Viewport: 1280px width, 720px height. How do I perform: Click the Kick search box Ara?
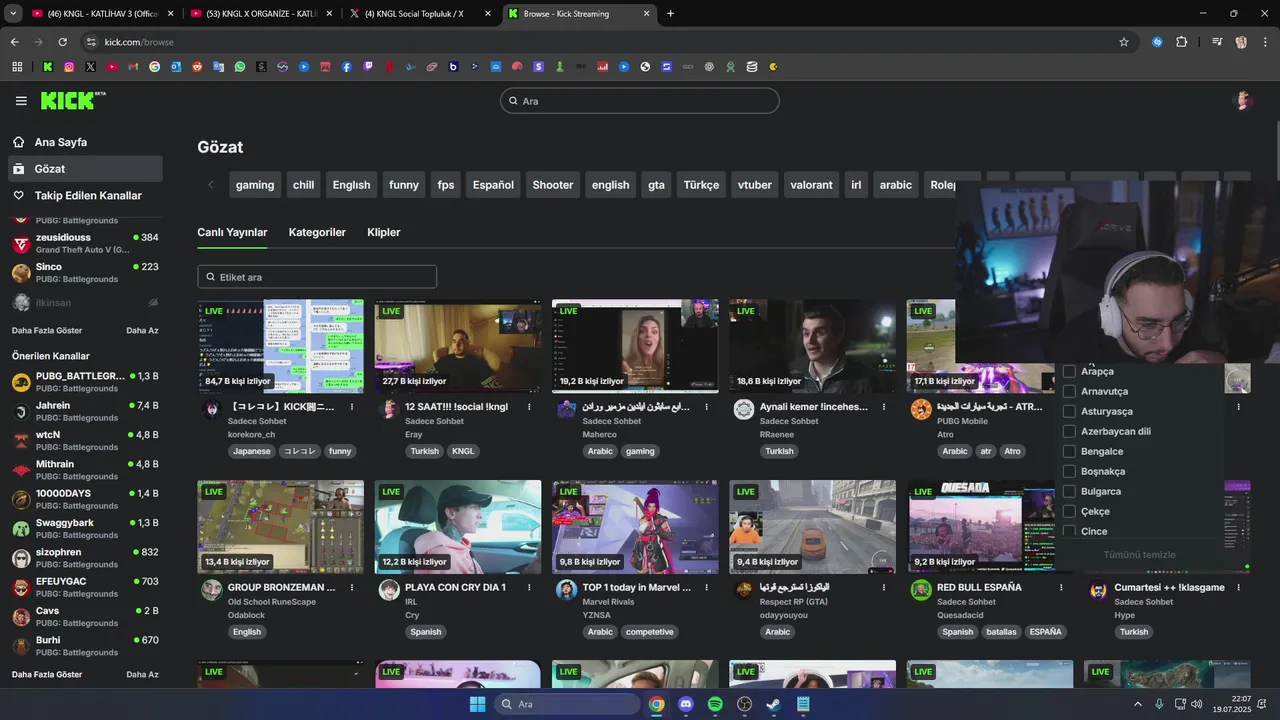[640, 101]
